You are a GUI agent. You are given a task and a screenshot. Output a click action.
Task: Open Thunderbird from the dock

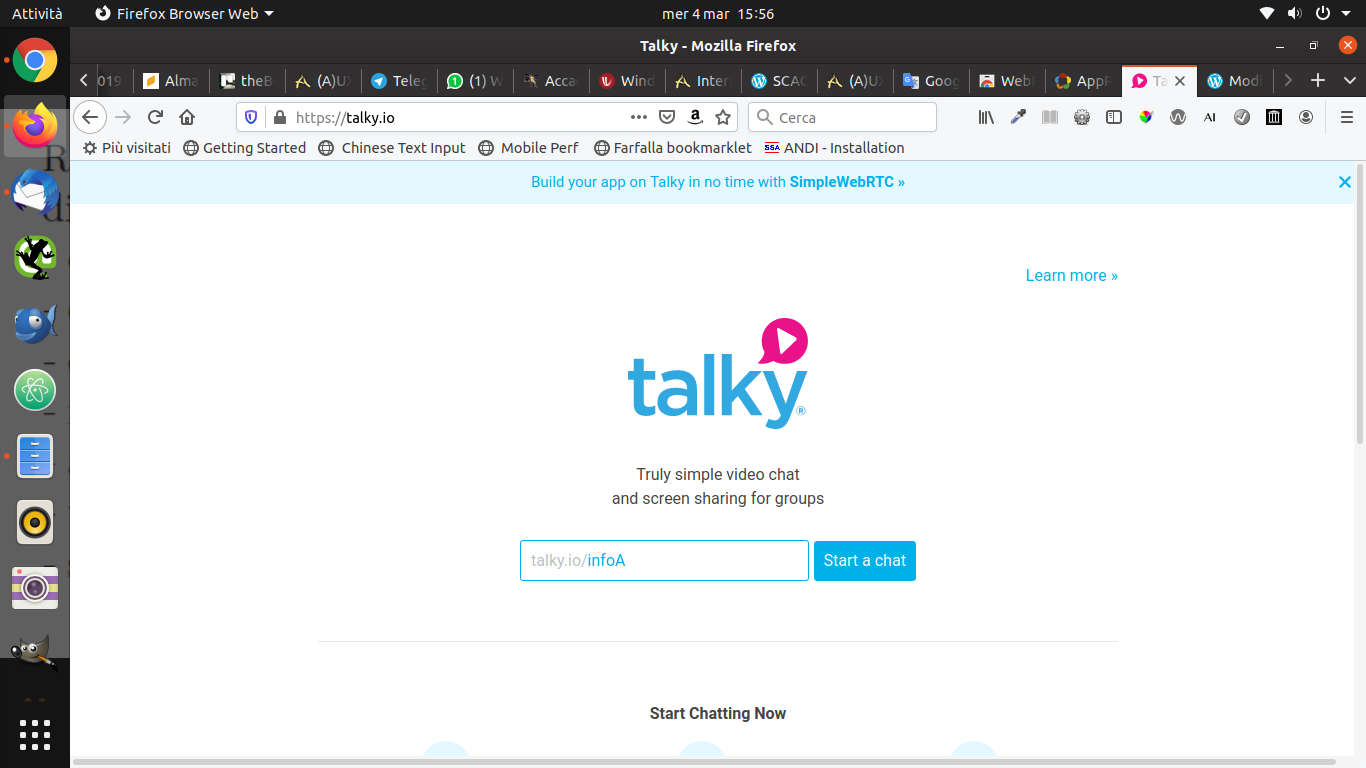[35, 192]
